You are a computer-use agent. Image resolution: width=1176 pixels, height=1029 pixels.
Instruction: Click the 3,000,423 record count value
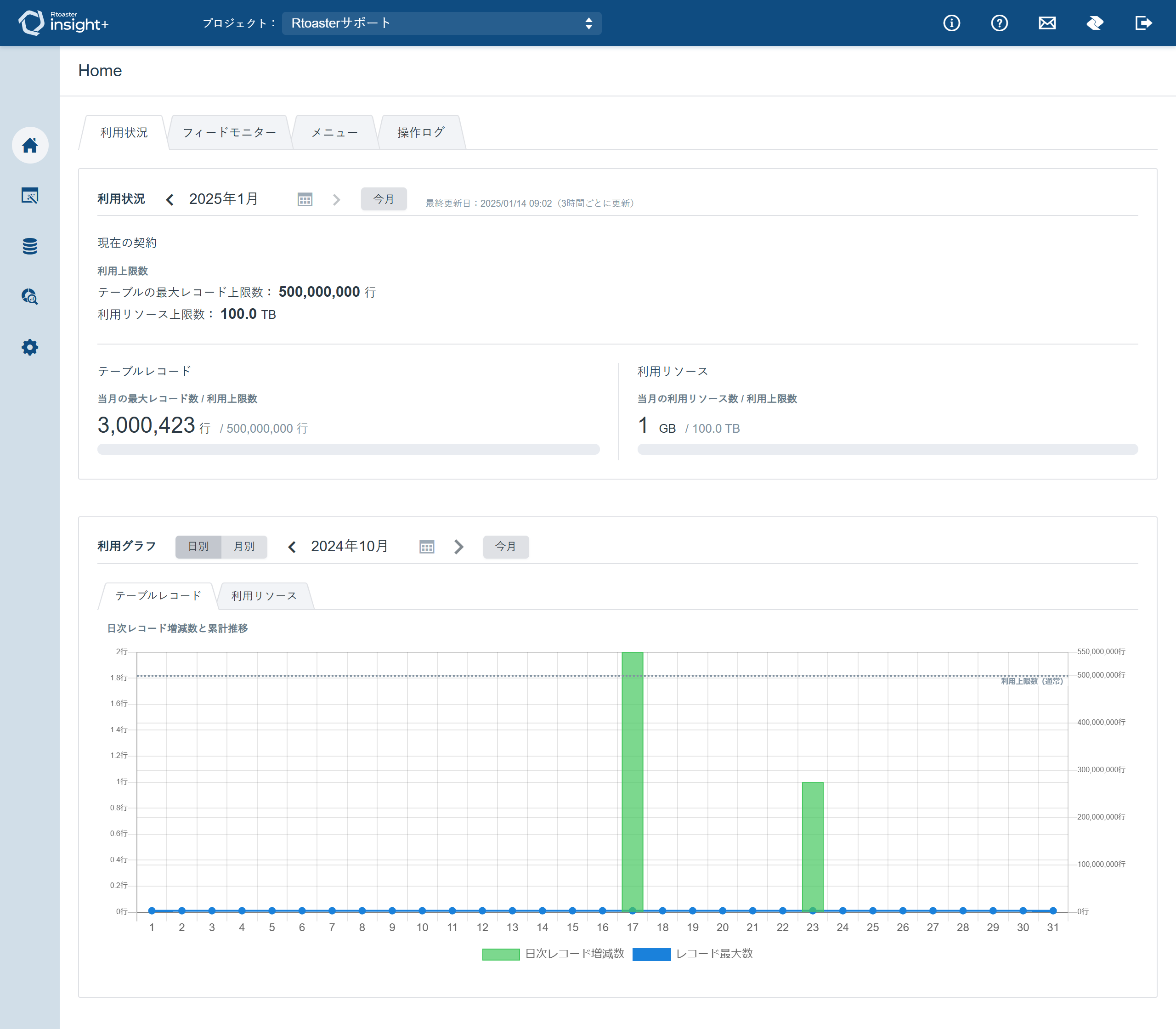coord(147,425)
